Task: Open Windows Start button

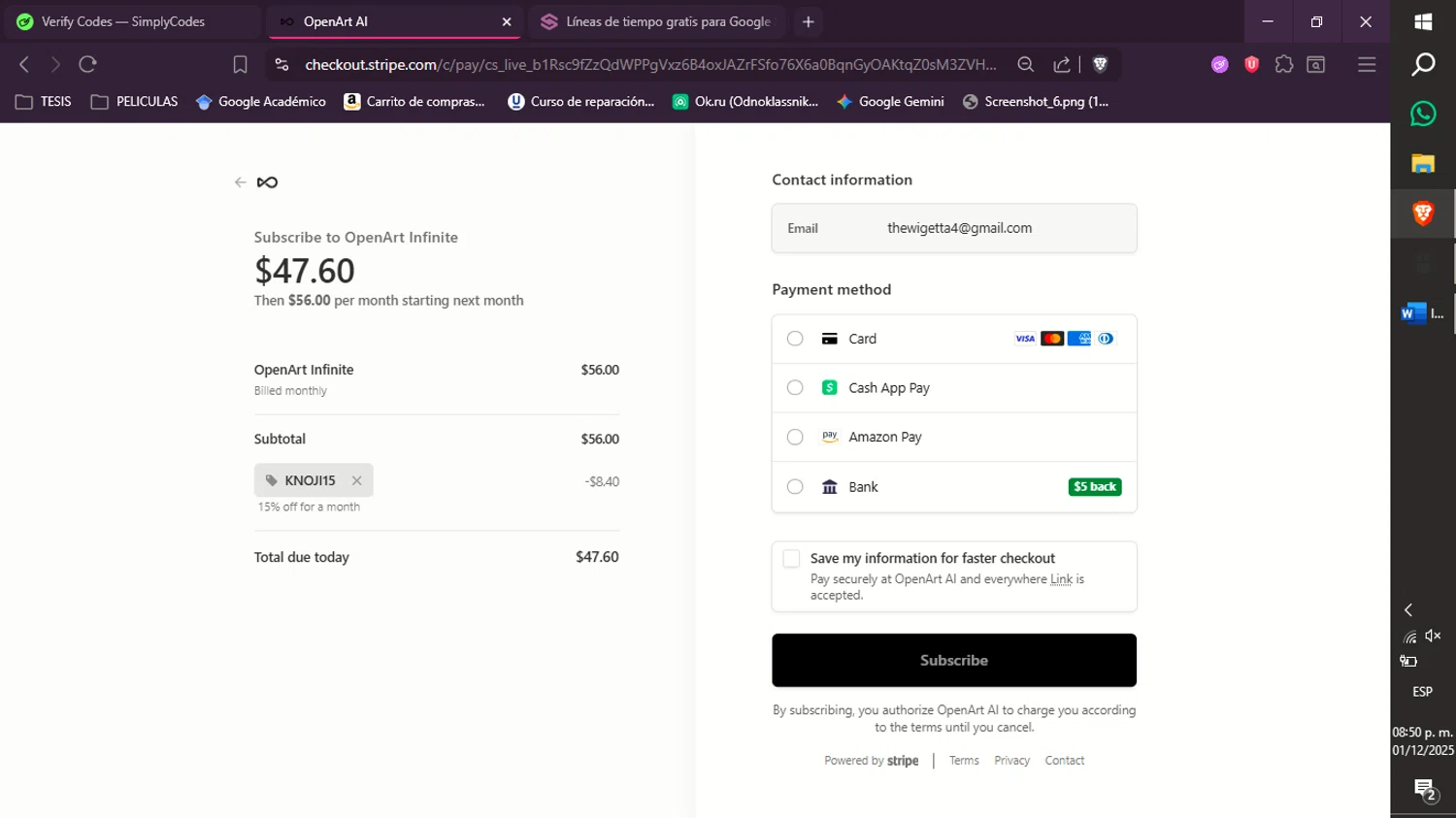Action: point(1423,21)
